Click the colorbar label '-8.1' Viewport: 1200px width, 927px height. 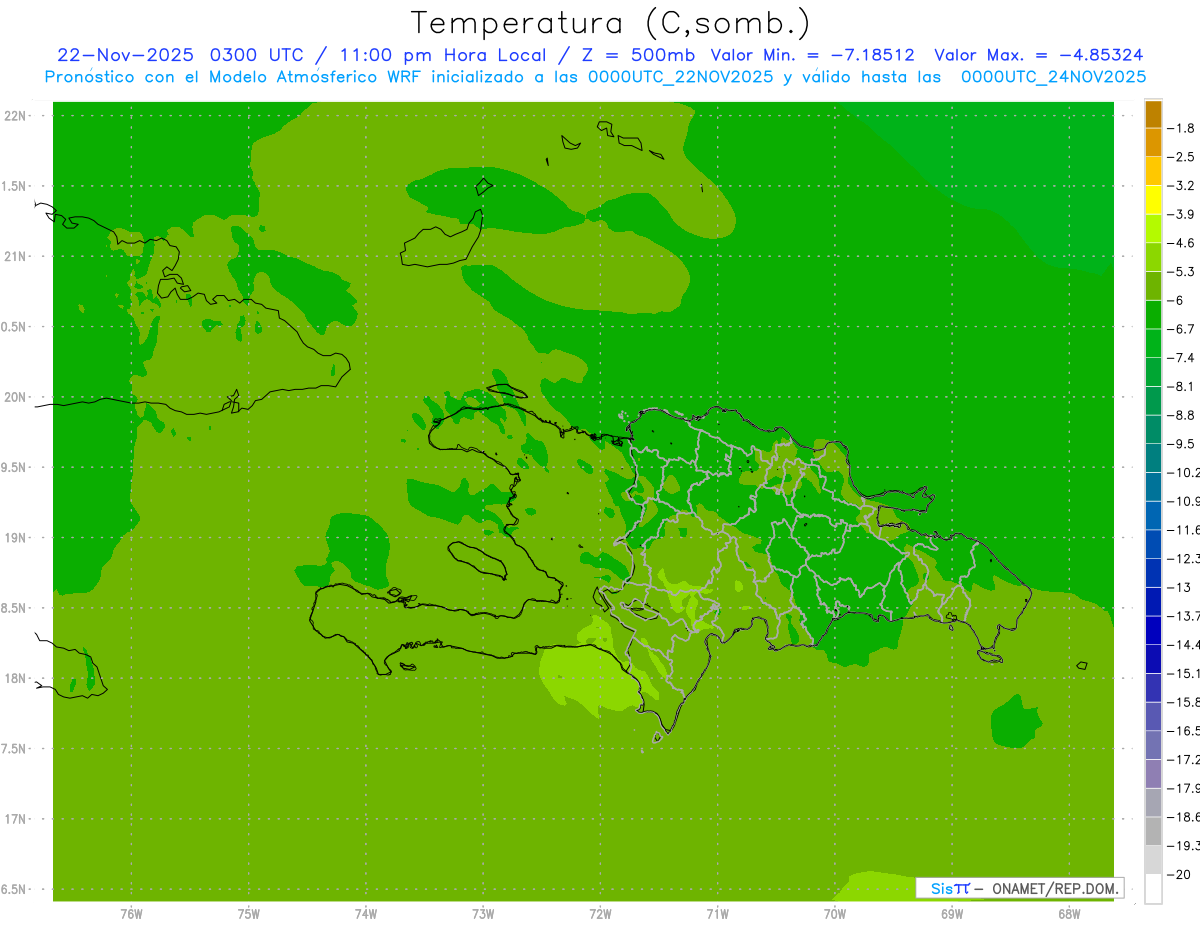pyautogui.click(x=1181, y=387)
